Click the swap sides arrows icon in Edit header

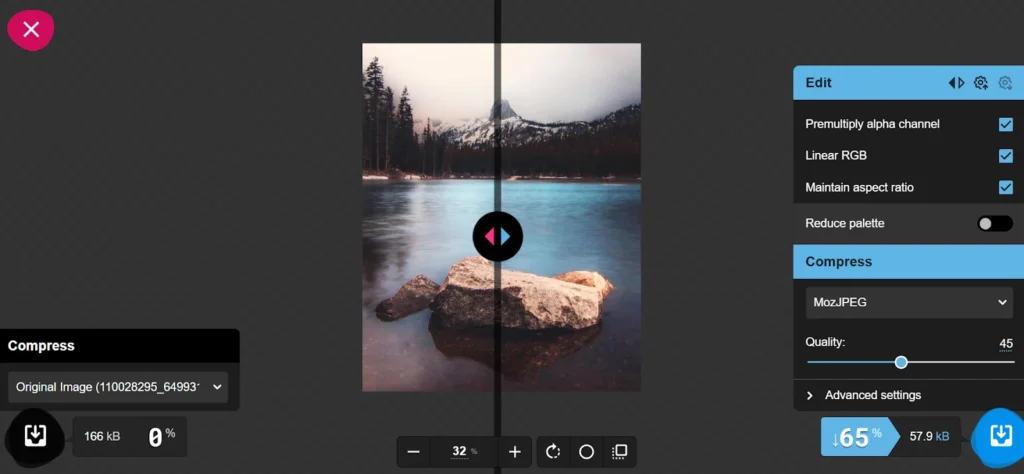coord(956,83)
